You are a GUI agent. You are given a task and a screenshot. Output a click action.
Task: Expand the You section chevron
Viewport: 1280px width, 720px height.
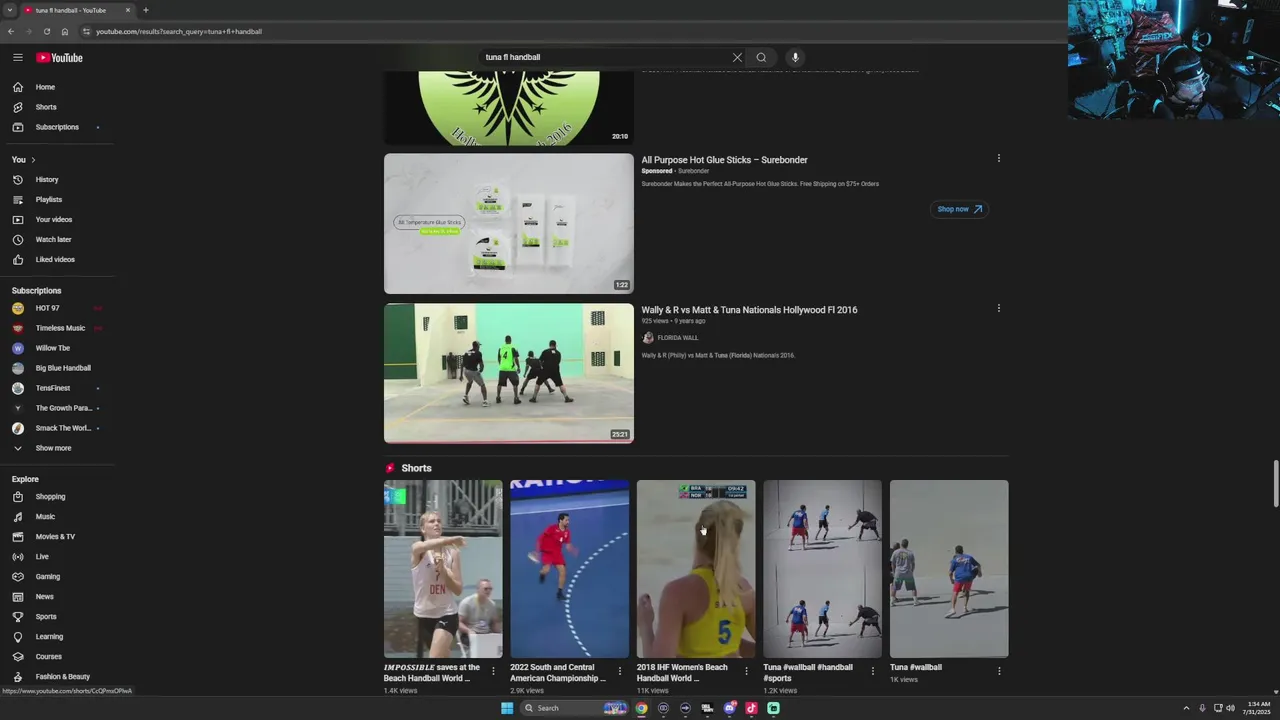[x=33, y=160]
